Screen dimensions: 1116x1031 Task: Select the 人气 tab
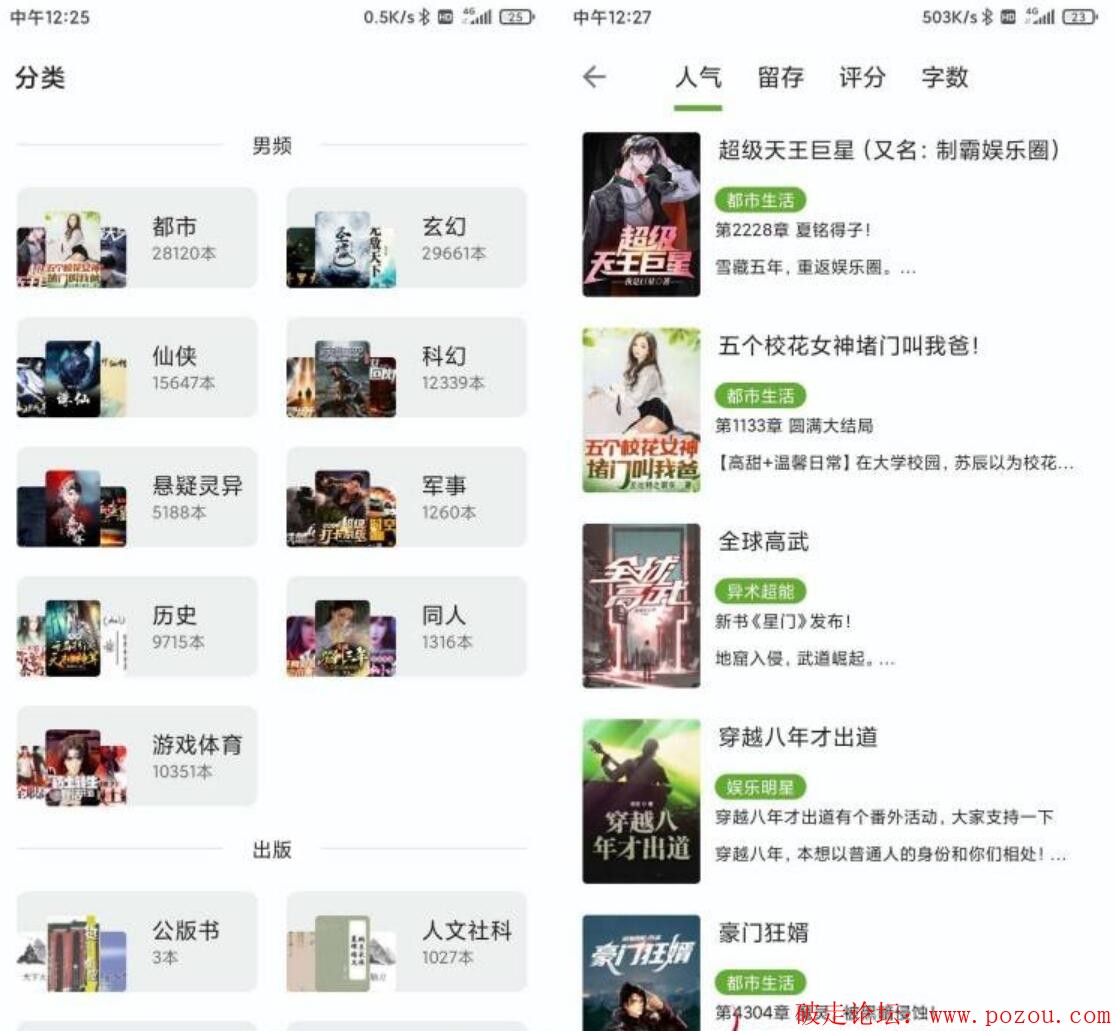coord(698,77)
